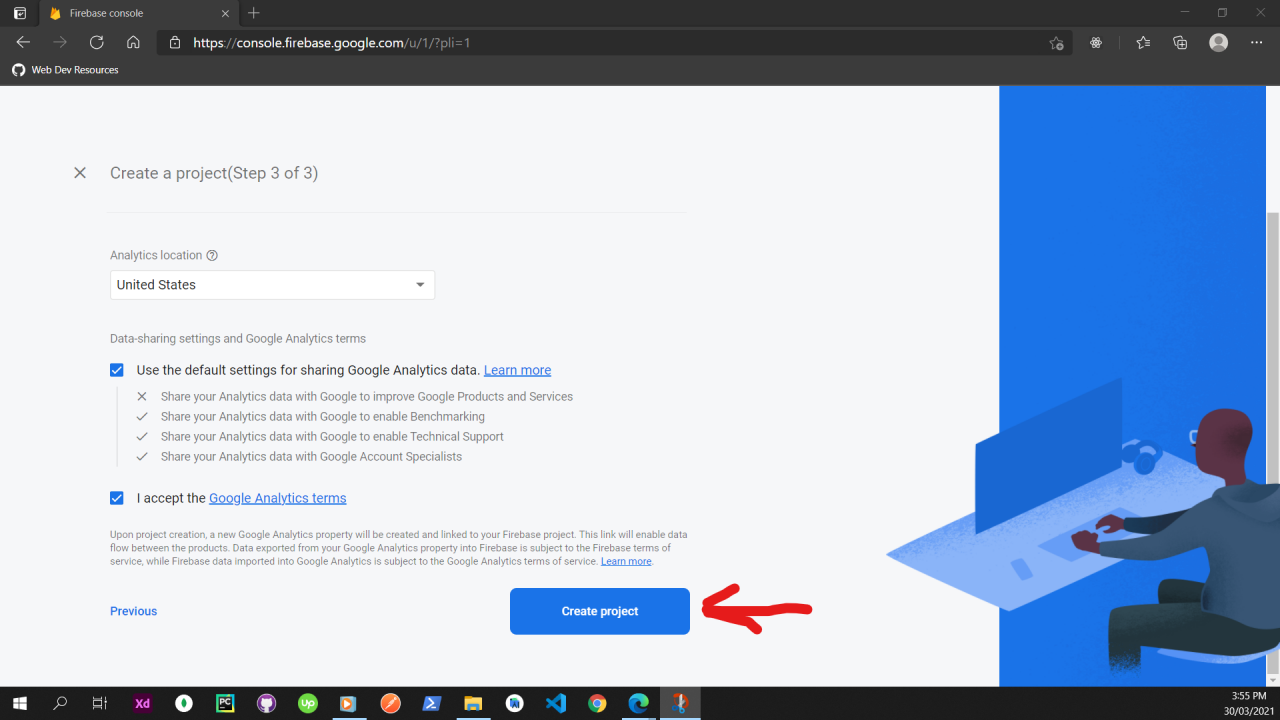The width and height of the screenshot is (1280, 720).
Task: Open the Edge Settings and more menu
Action: tap(1257, 43)
